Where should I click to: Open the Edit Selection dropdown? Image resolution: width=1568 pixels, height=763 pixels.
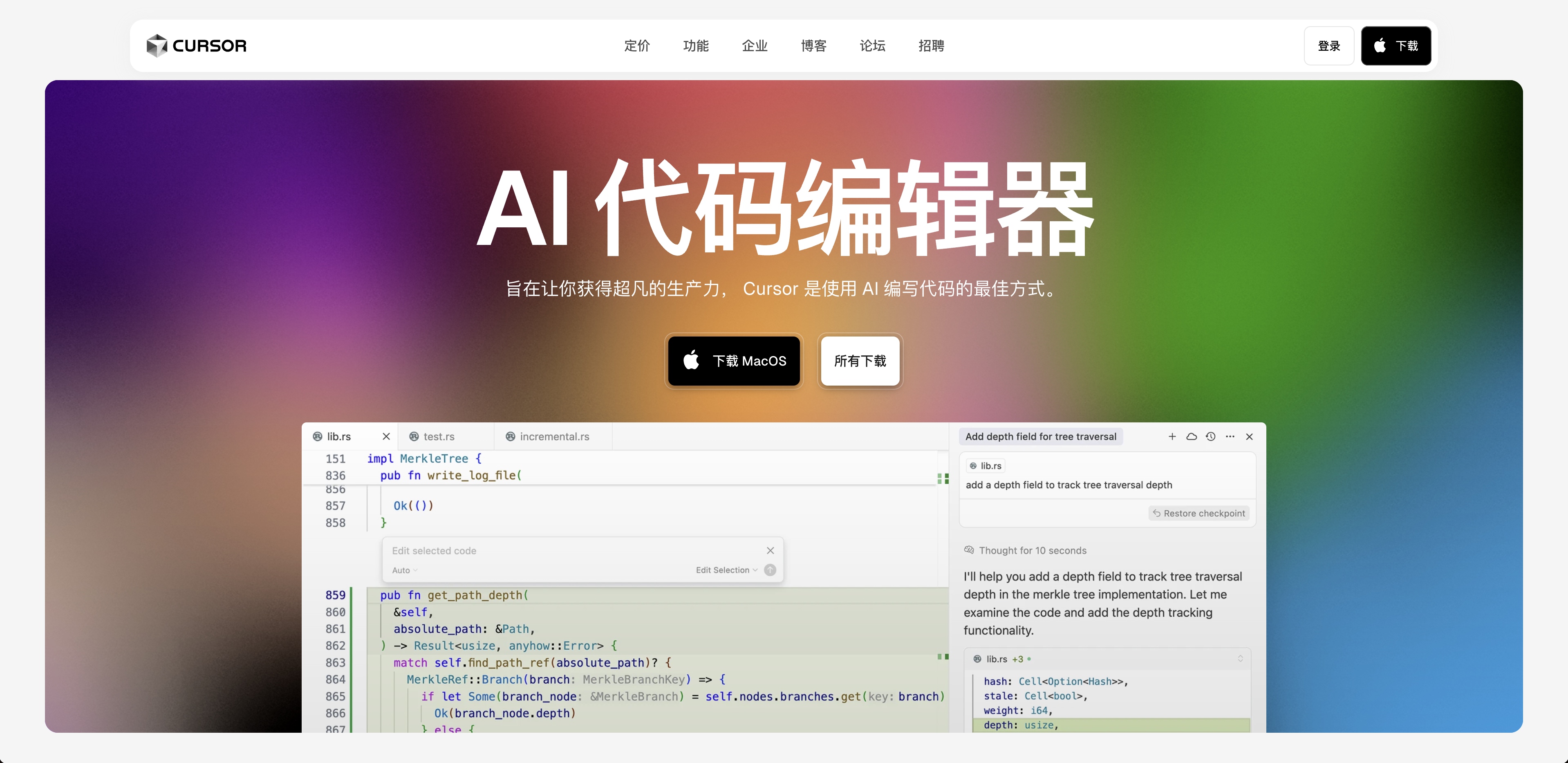(x=727, y=570)
